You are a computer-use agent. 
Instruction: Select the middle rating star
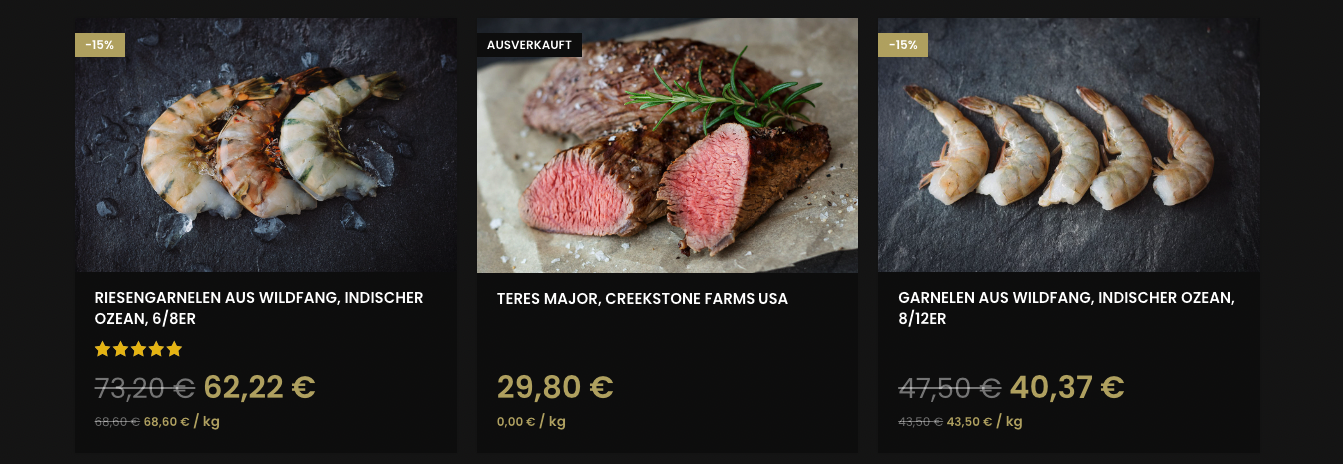[138, 349]
